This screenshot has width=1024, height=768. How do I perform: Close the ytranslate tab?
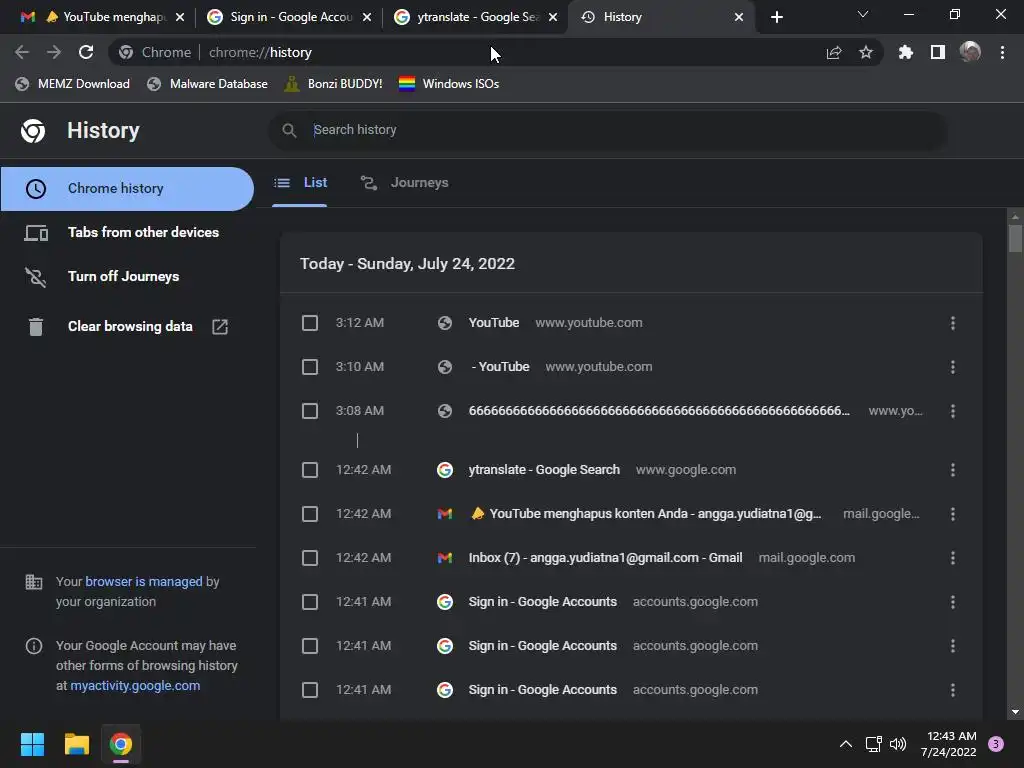click(553, 17)
